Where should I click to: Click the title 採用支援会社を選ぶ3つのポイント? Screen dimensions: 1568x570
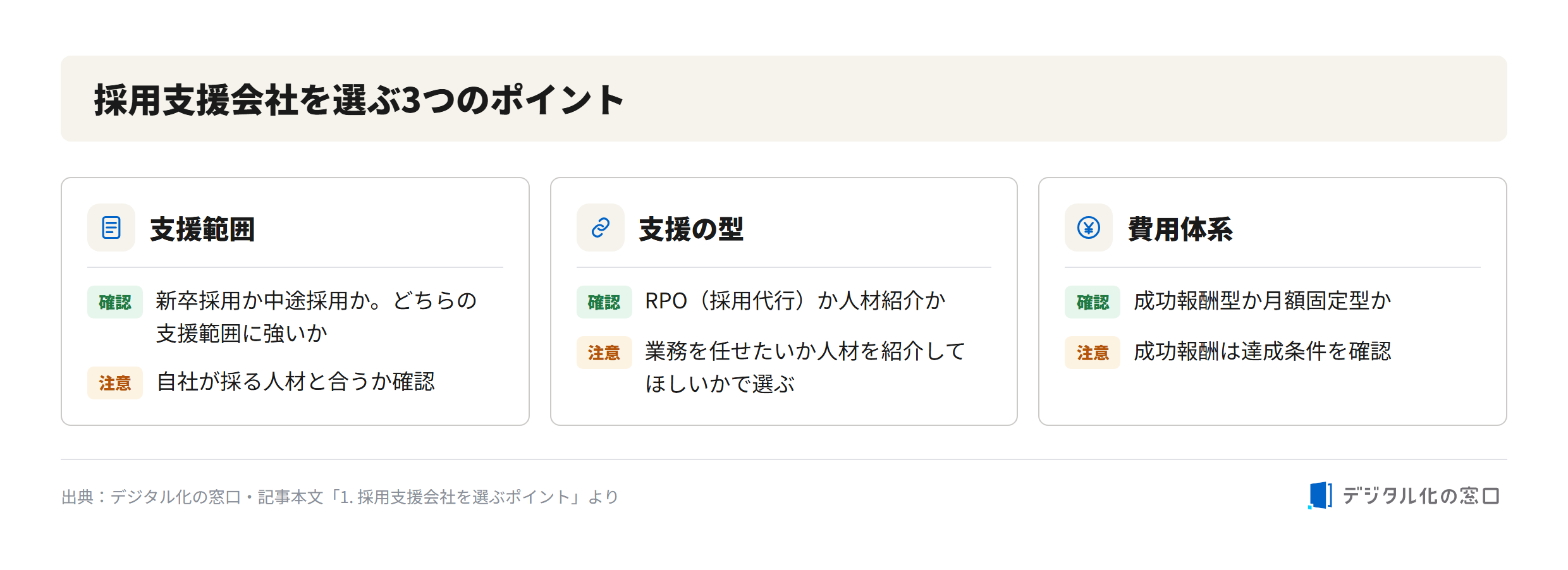coord(359,100)
